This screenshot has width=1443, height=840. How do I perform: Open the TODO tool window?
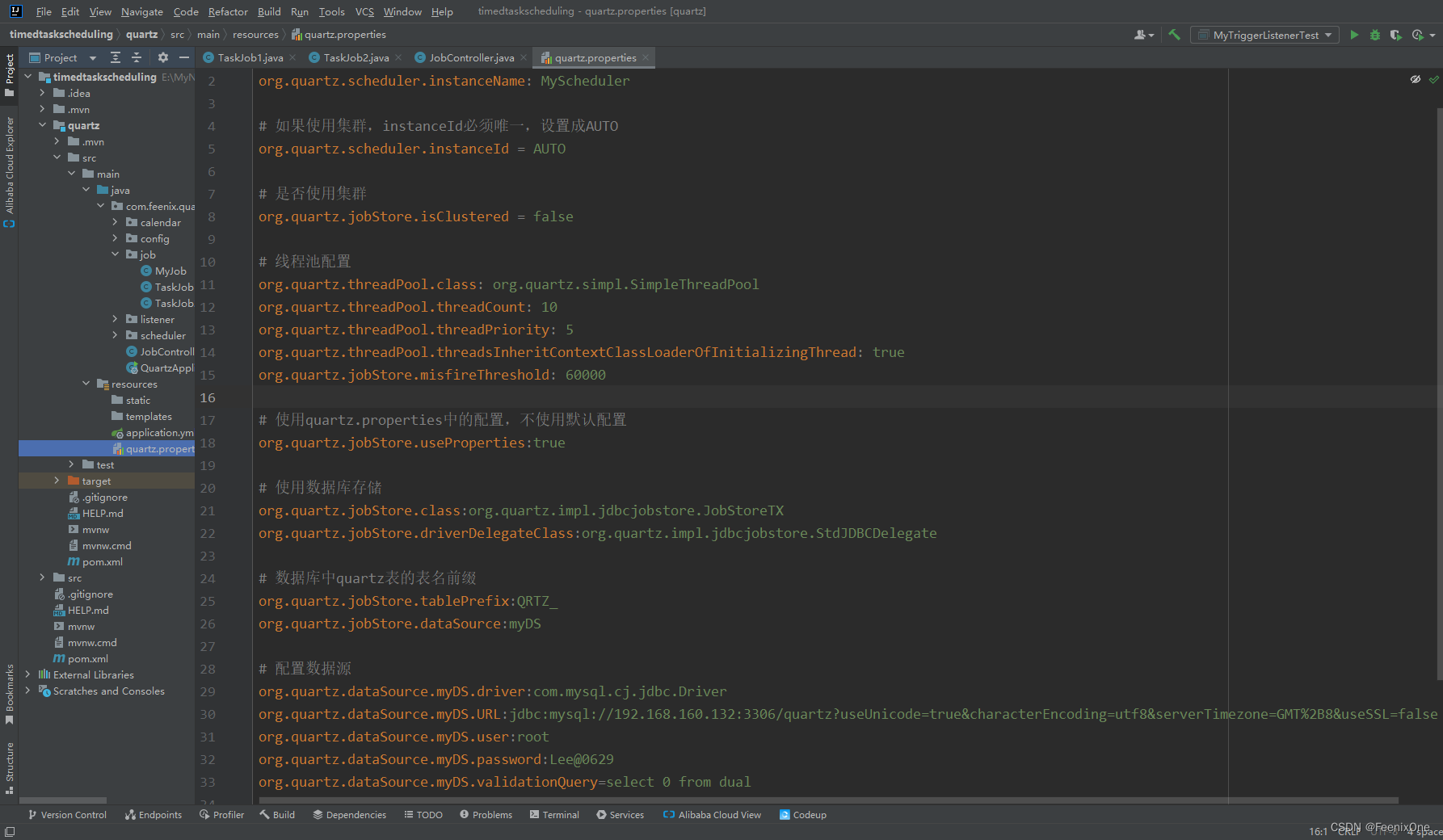[423, 815]
